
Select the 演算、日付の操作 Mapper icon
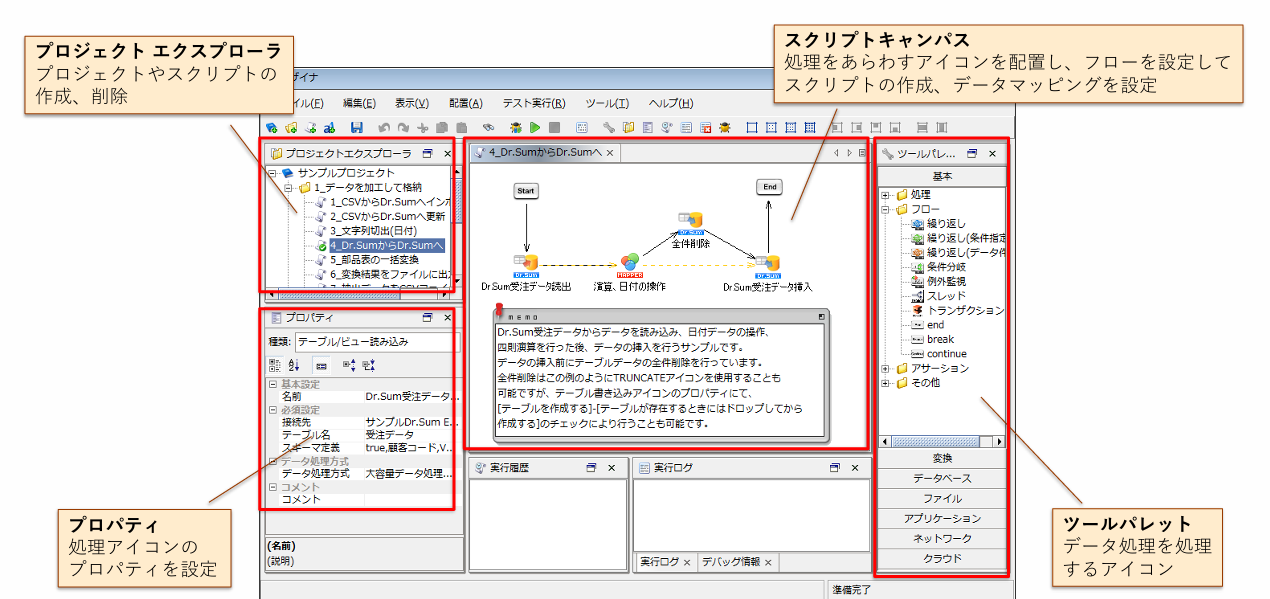(629, 264)
